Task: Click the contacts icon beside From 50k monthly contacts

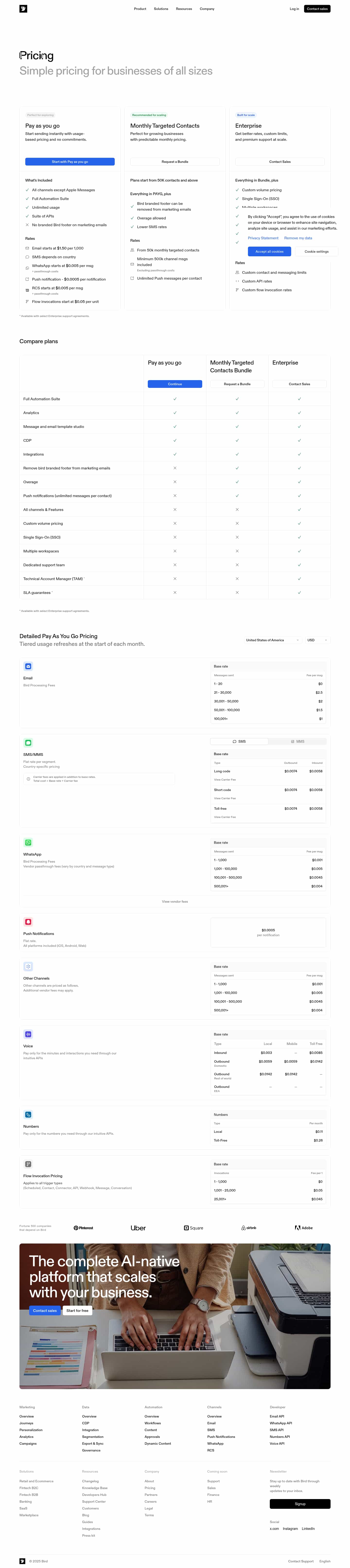Action: (x=132, y=250)
